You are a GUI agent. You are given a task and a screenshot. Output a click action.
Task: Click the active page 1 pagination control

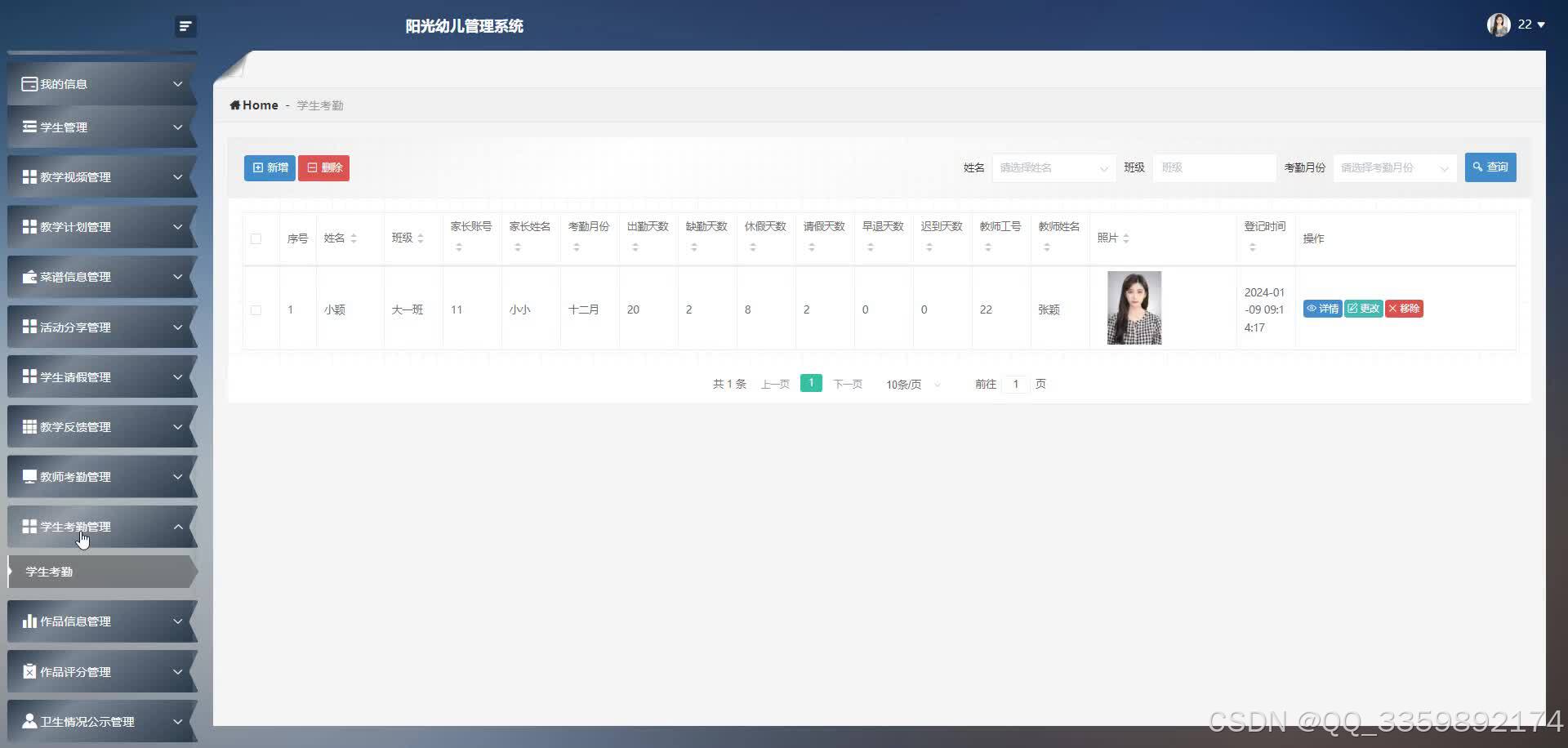pyautogui.click(x=811, y=382)
